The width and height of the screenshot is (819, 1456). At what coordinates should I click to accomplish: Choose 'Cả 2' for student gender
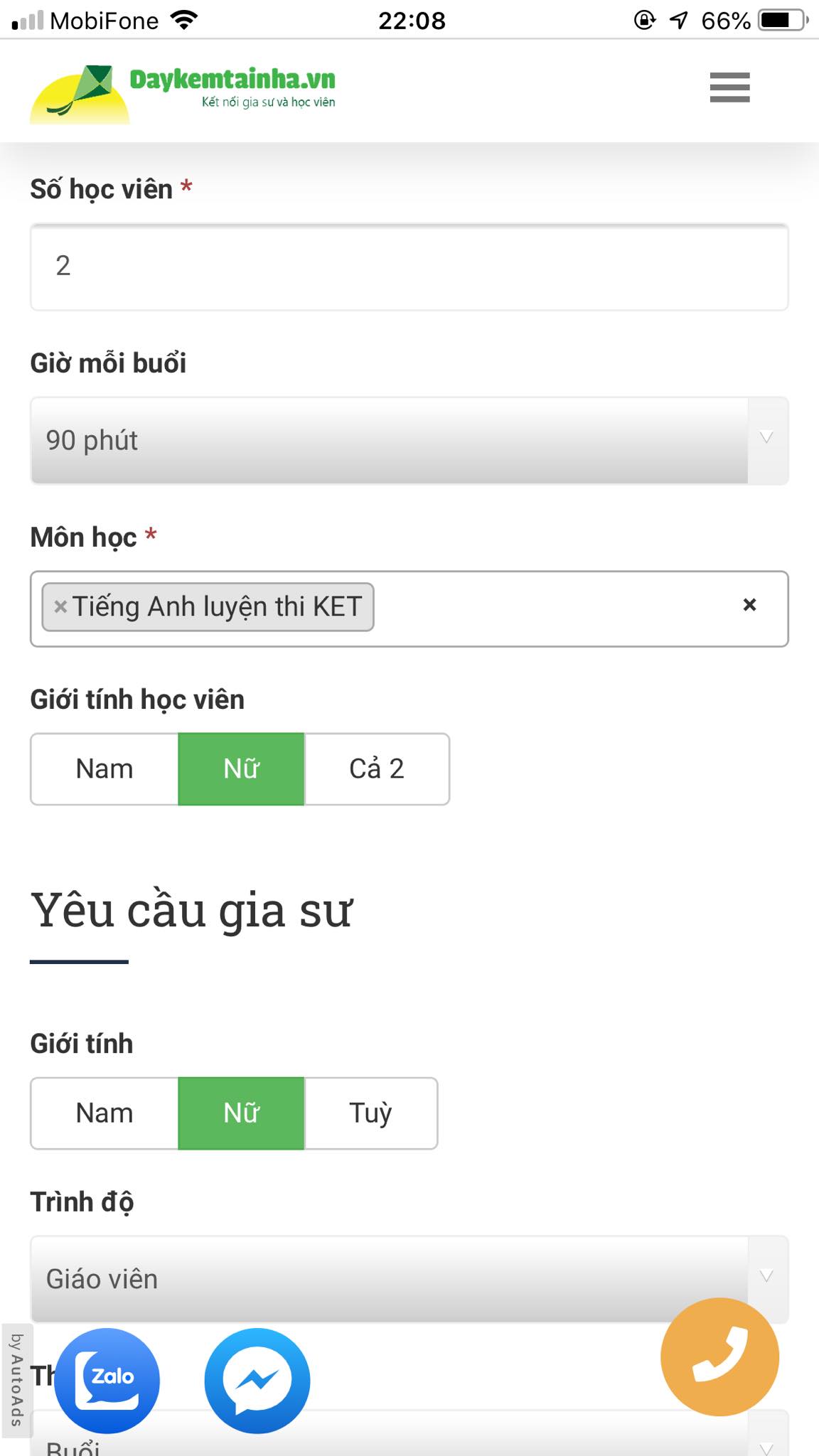pos(377,769)
